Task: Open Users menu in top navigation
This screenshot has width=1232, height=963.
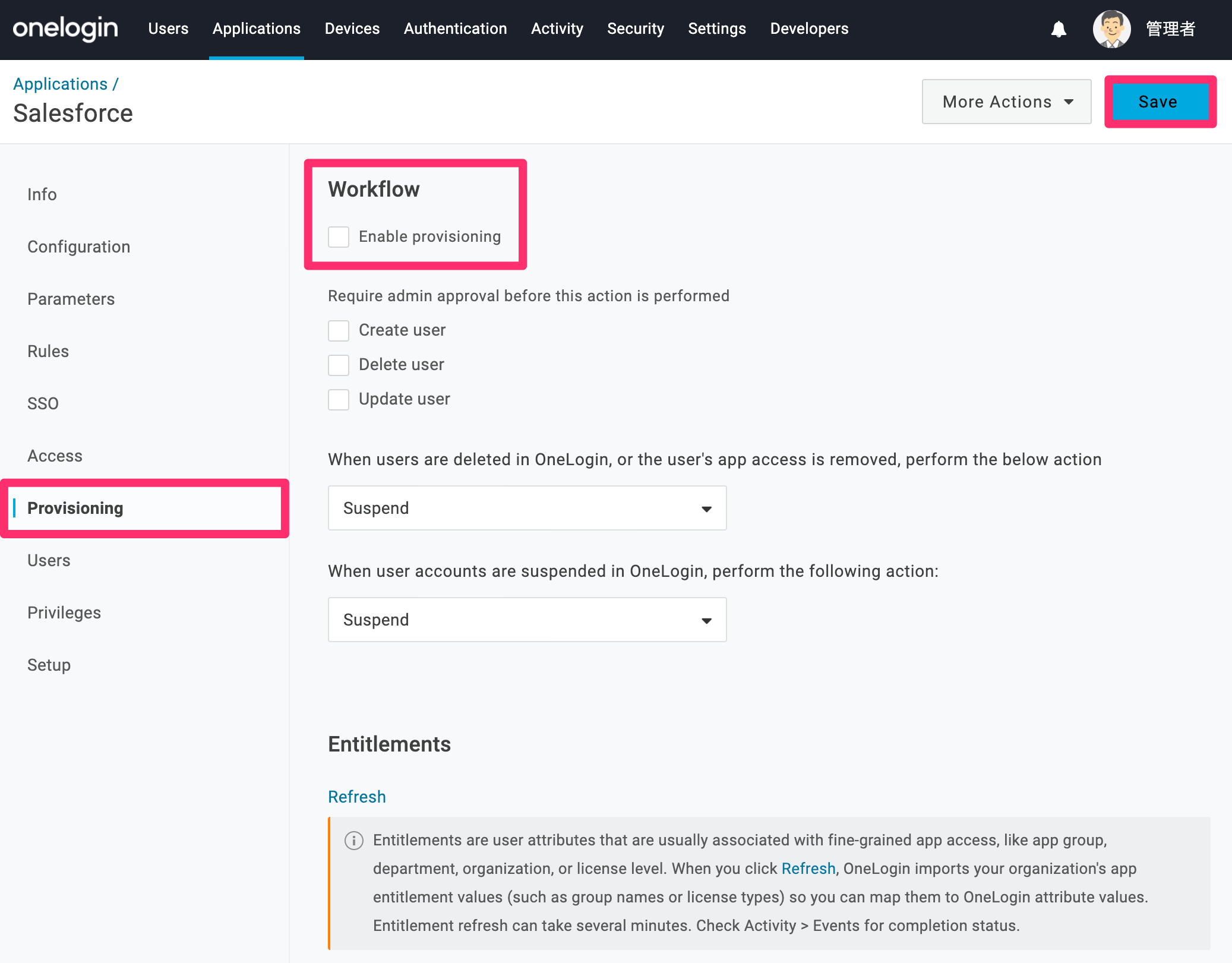Action: [168, 29]
